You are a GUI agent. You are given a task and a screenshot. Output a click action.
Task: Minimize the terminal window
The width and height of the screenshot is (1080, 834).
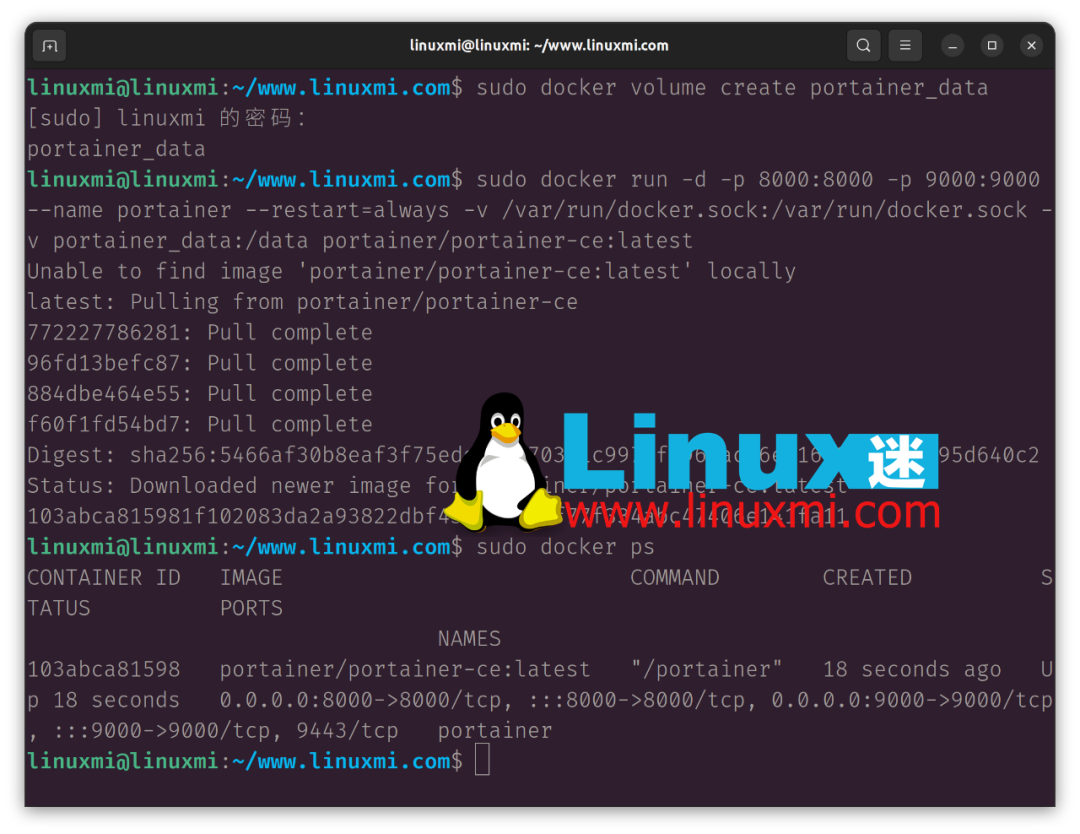tap(953, 45)
